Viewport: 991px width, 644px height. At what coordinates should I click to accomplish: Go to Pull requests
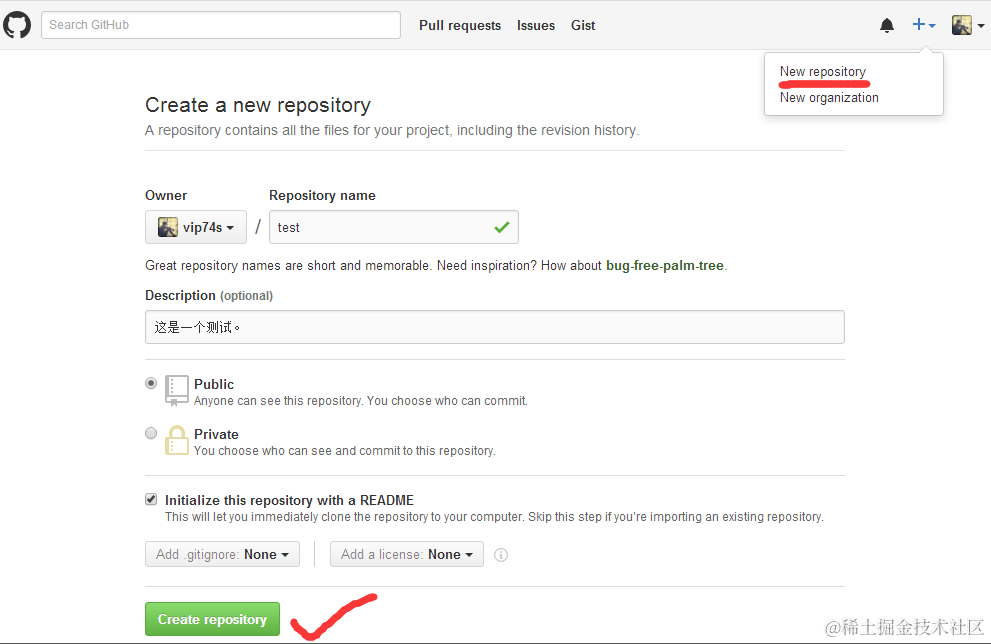click(x=460, y=25)
